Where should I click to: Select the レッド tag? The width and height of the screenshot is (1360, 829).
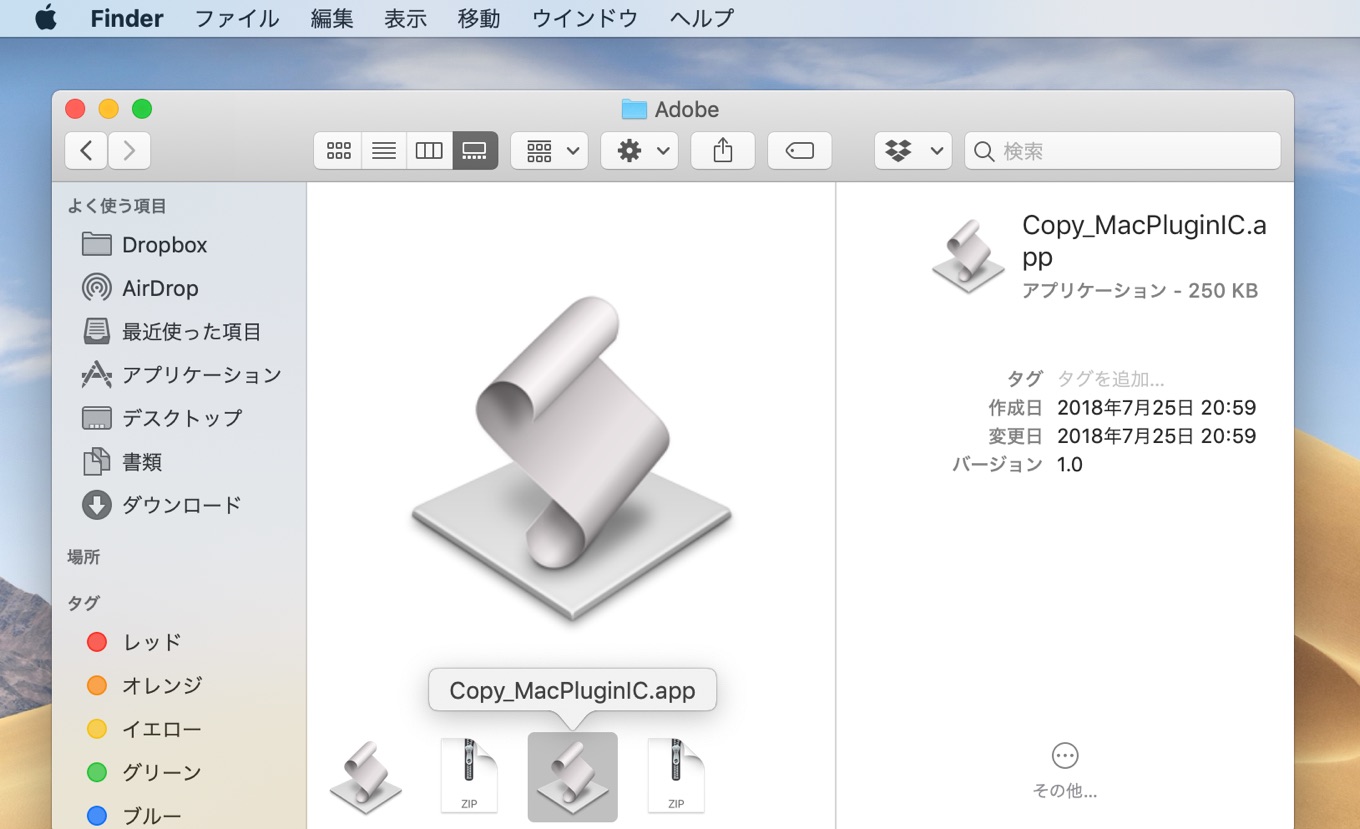tap(134, 642)
